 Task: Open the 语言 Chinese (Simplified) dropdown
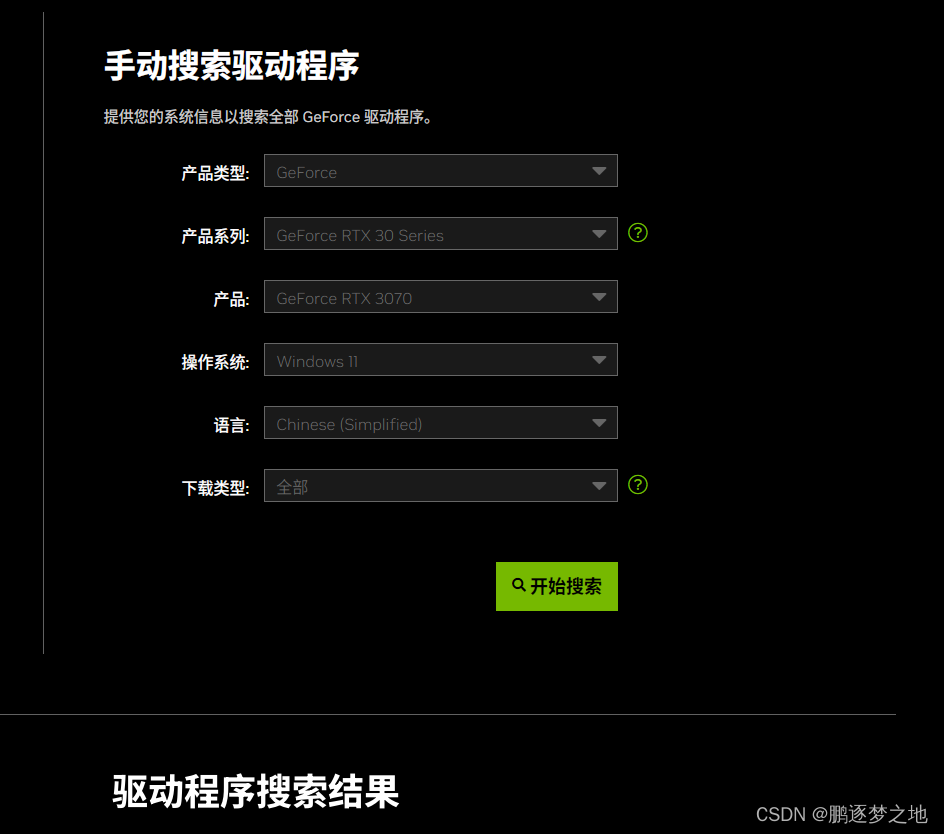click(441, 423)
